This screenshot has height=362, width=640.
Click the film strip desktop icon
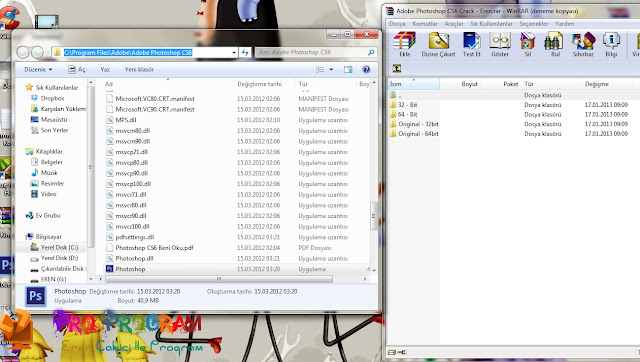[46, 21]
